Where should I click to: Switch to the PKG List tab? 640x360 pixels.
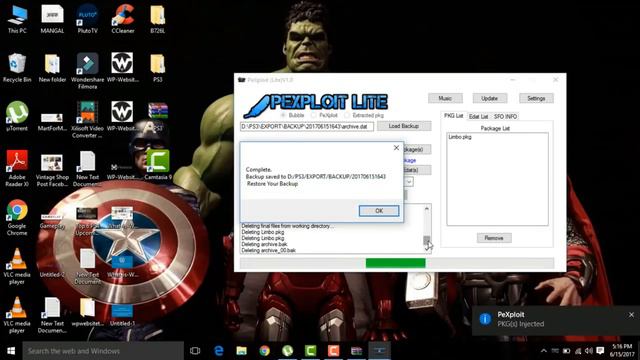pos(453,116)
